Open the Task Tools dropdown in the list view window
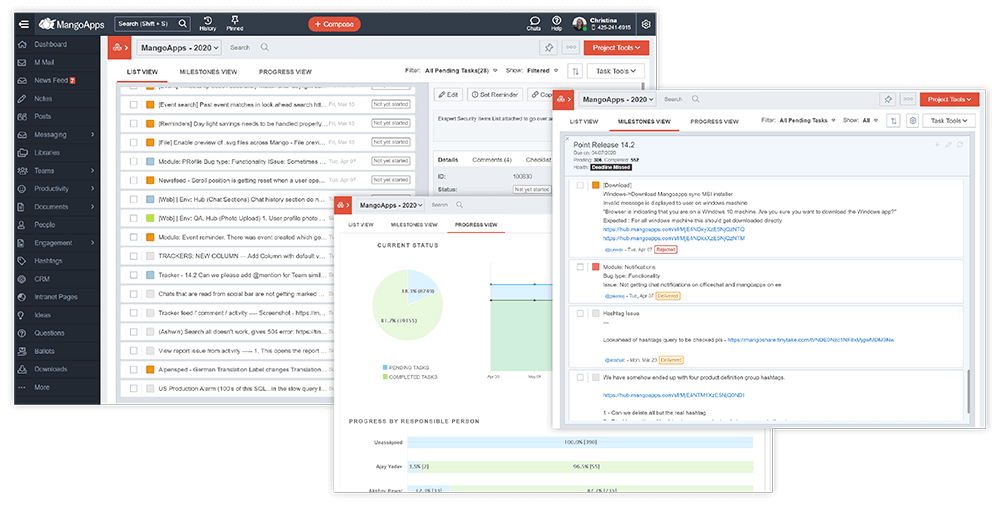 pos(615,71)
